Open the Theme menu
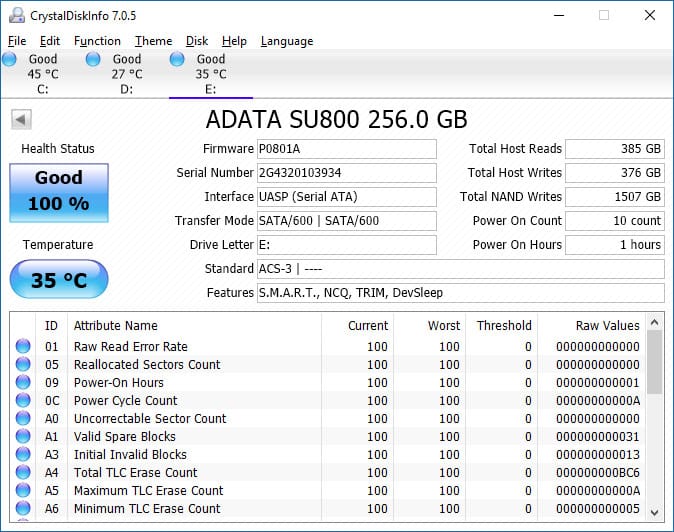 pyautogui.click(x=153, y=41)
